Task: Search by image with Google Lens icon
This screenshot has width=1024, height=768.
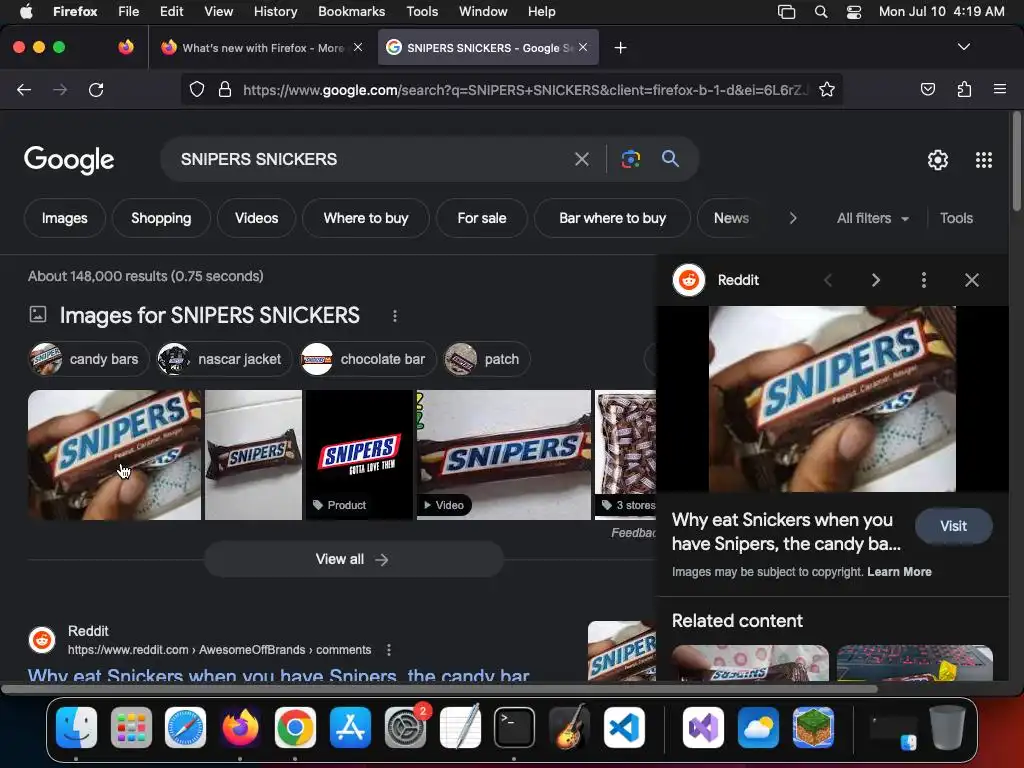Action: point(631,159)
